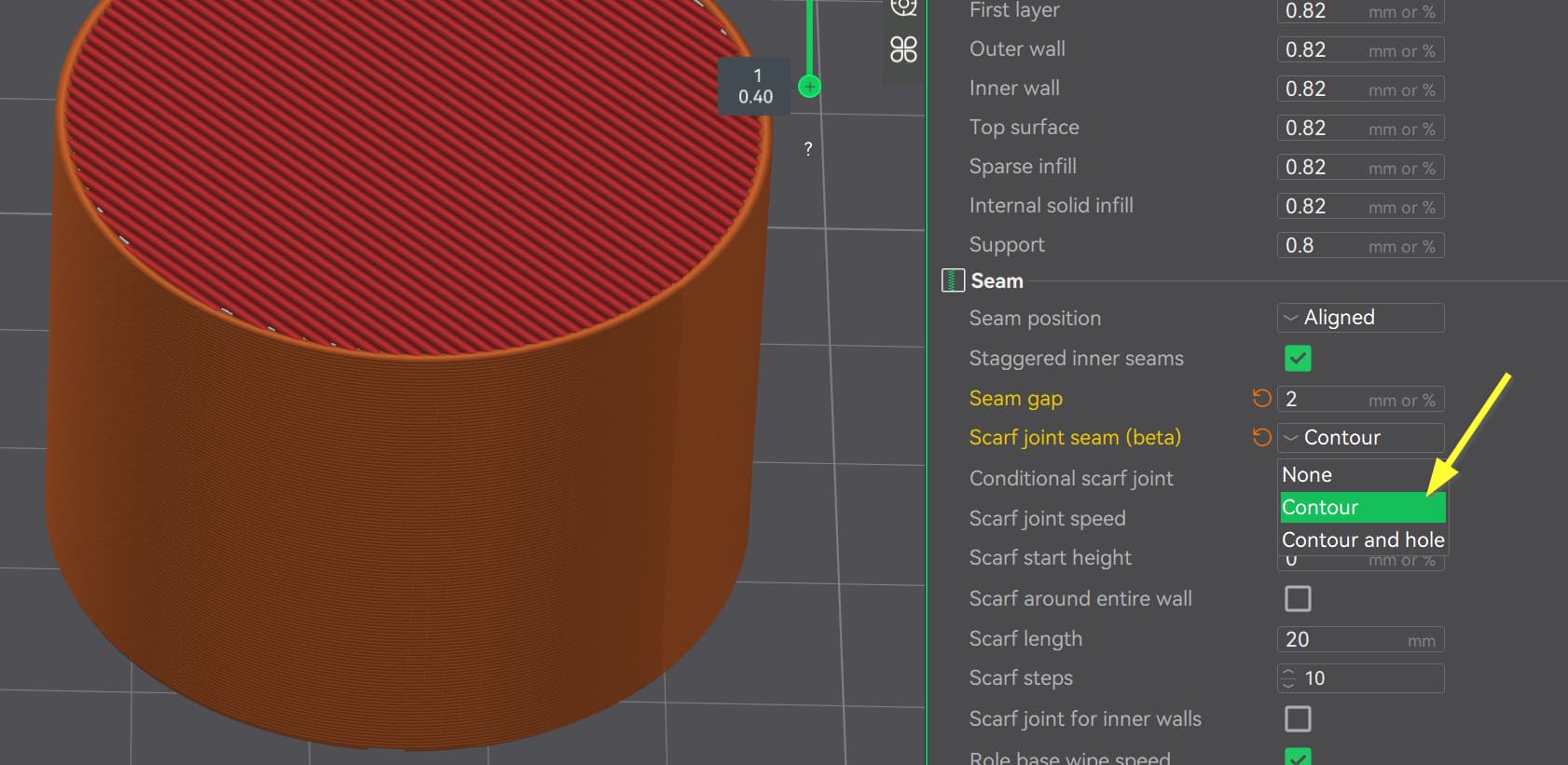
Task: Choose Contour and hole option
Action: tap(1362, 540)
